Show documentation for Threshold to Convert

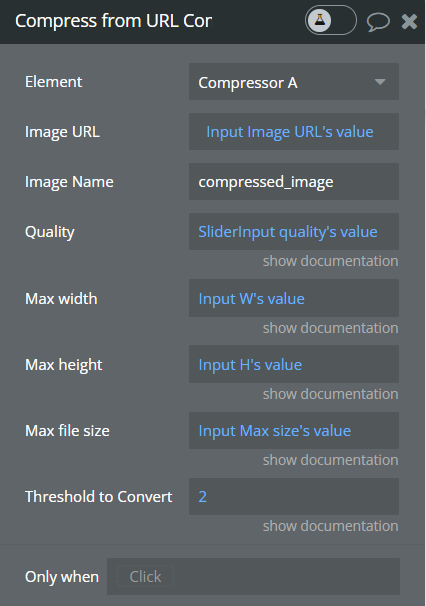point(331,526)
